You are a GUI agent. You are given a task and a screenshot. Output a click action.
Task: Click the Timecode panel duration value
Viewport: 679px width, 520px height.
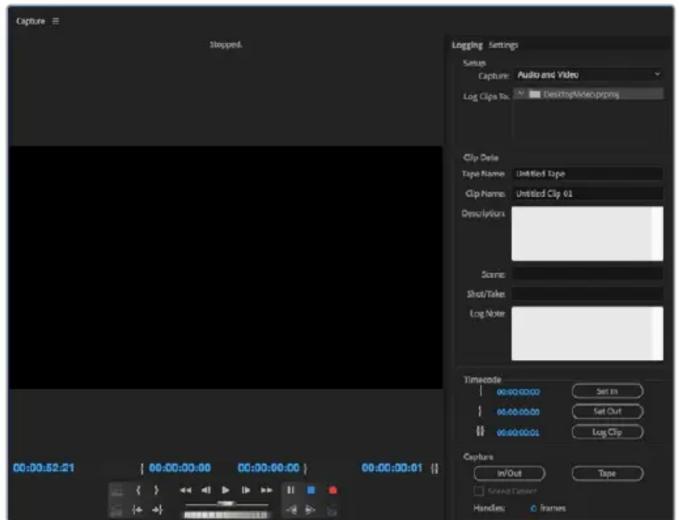[518, 433]
